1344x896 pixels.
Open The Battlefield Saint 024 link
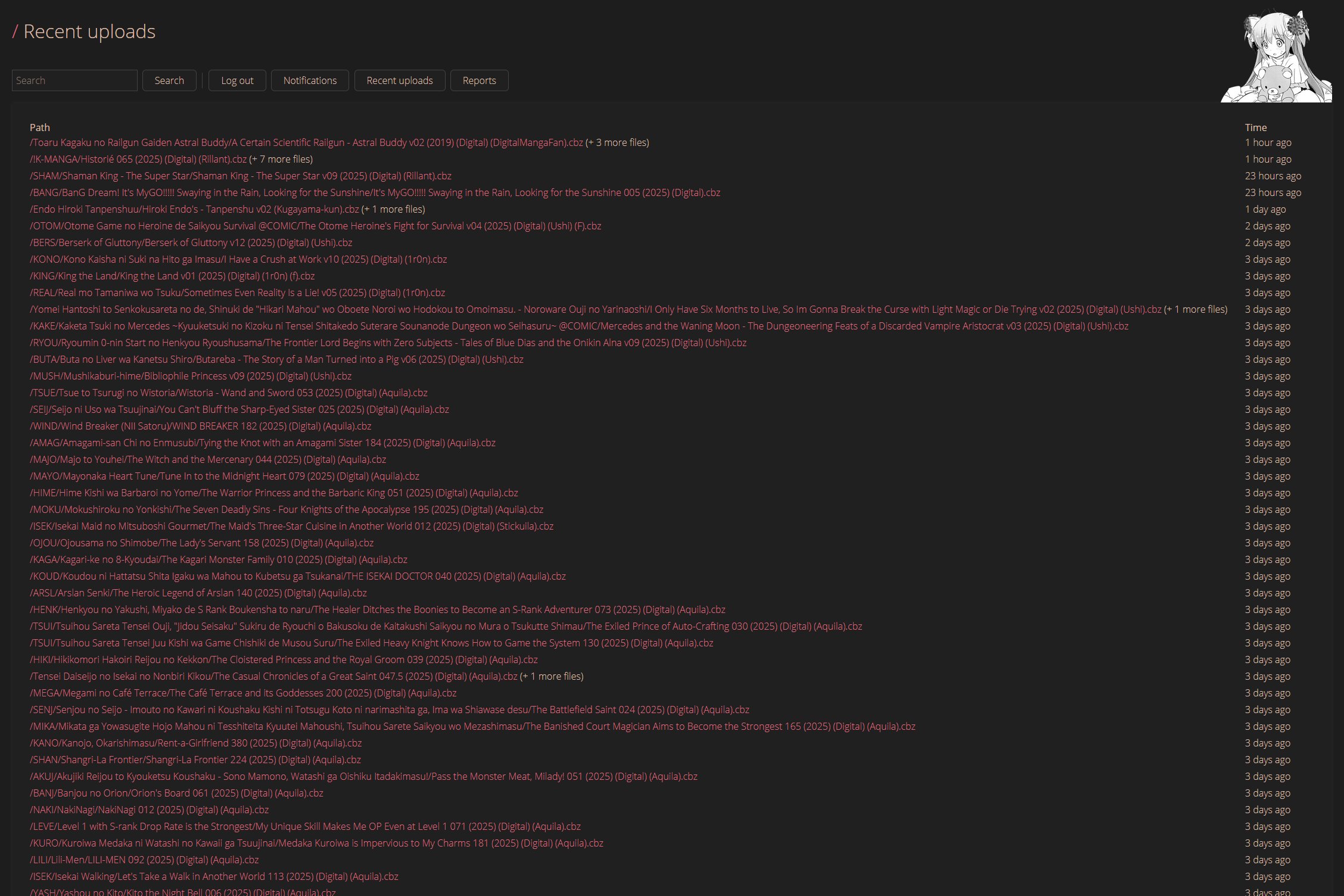tap(390, 710)
